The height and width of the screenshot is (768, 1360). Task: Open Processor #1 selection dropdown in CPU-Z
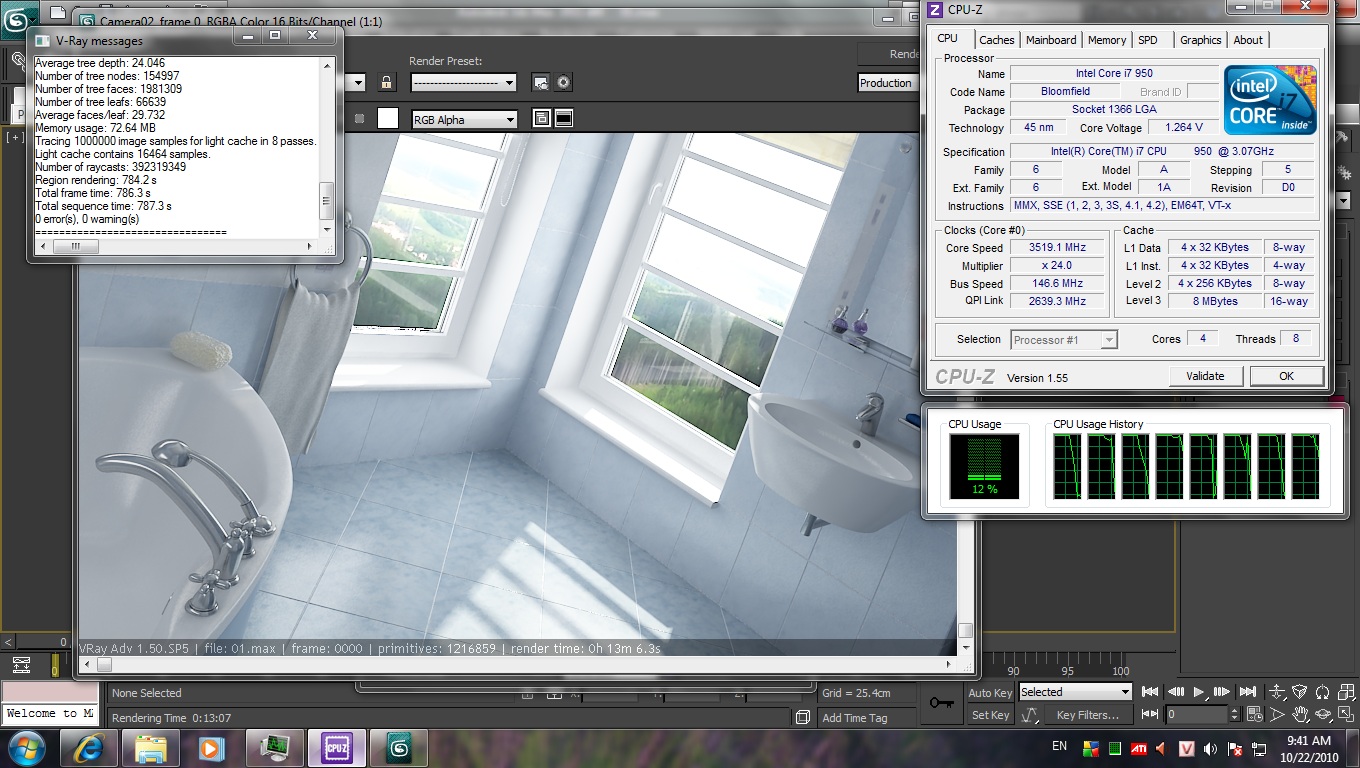click(1064, 340)
